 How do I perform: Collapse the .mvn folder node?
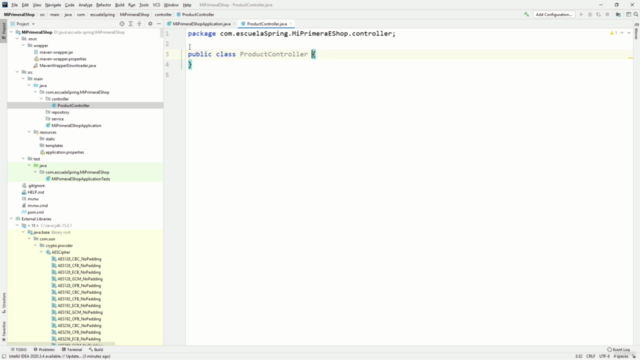click(x=17, y=39)
